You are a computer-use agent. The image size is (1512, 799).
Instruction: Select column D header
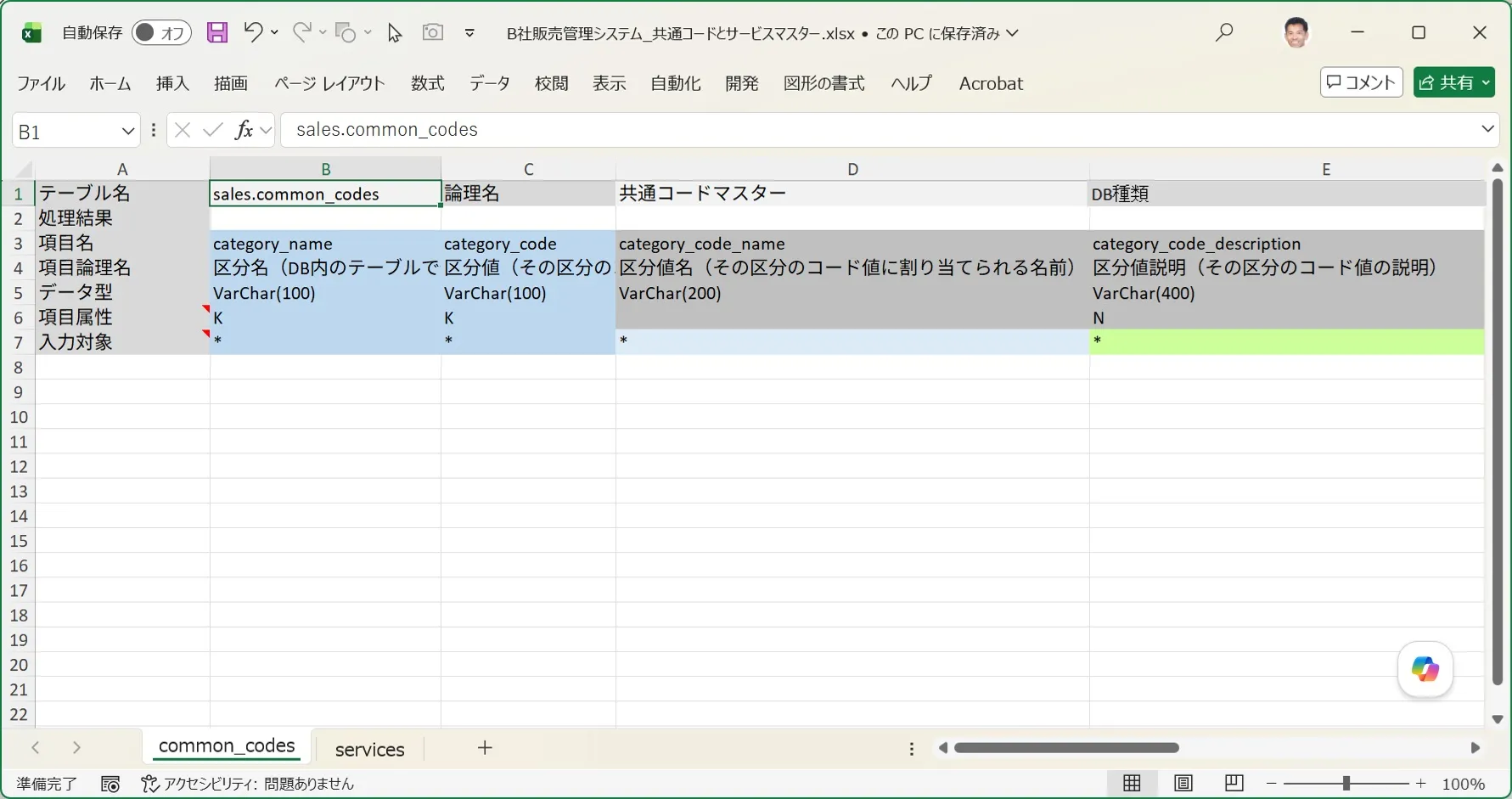[x=852, y=169]
